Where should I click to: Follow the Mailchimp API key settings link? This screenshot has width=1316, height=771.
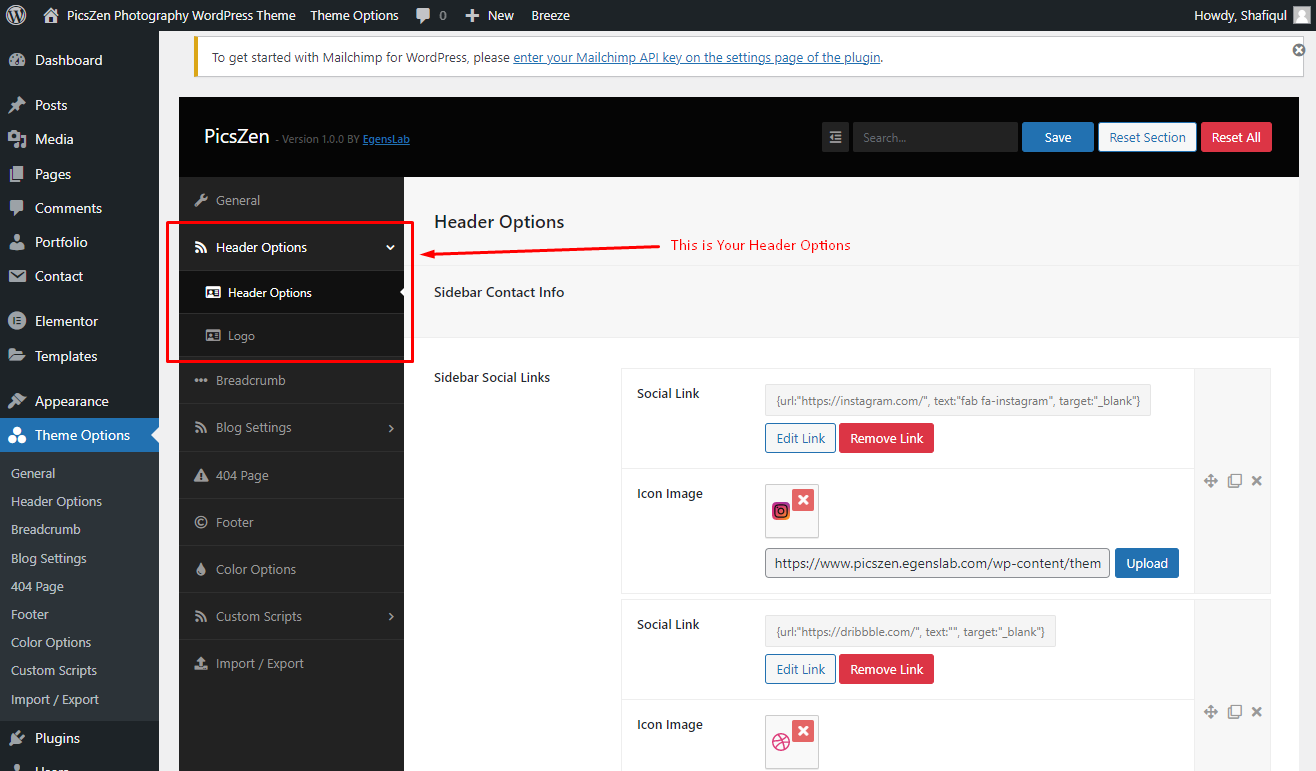pyautogui.click(x=697, y=57)
